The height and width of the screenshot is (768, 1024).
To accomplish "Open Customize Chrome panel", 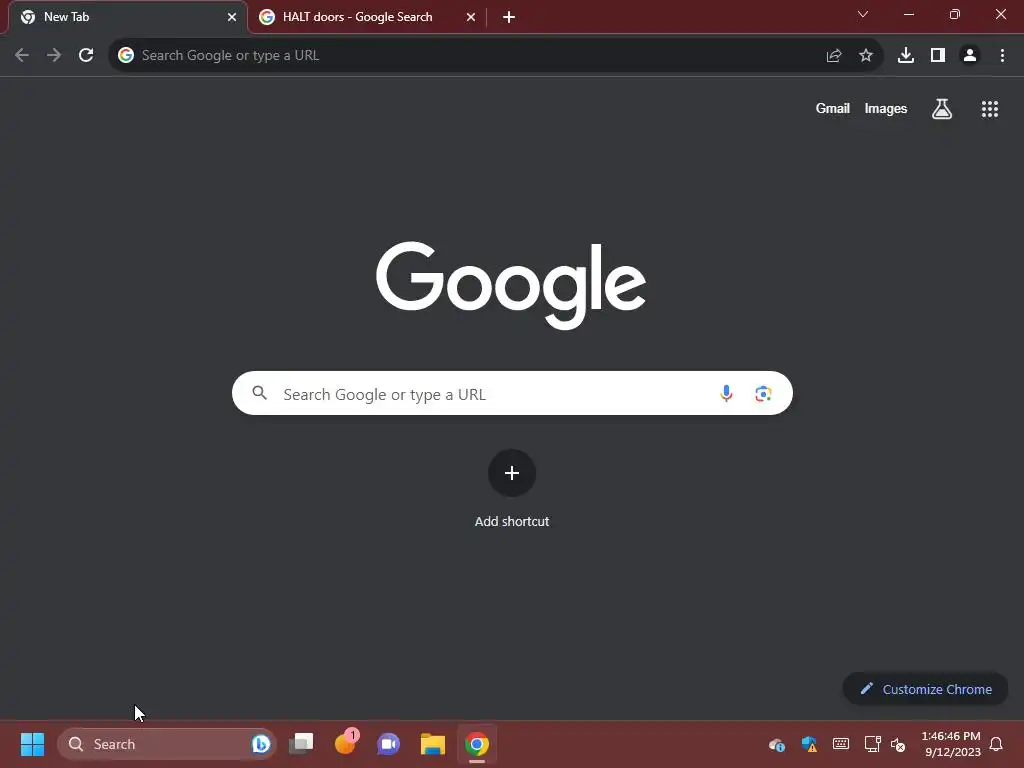I will tap(925, 689).
